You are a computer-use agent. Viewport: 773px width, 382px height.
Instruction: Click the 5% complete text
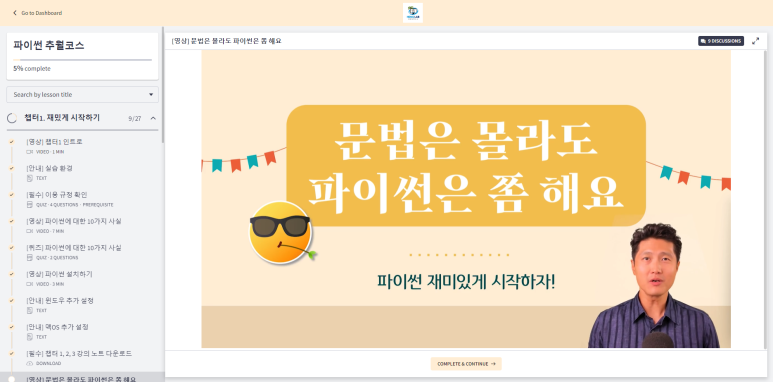(32, 69)
